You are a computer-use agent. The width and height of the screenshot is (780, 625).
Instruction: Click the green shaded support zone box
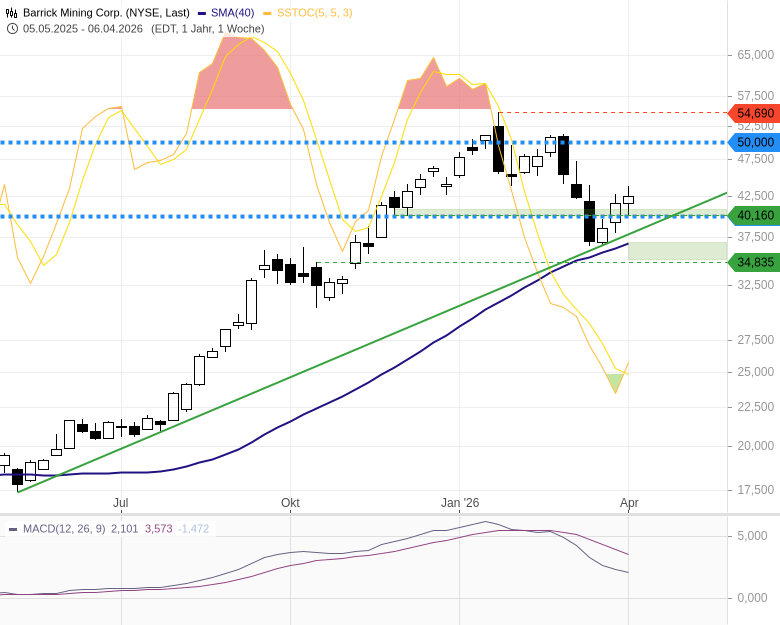[x=677, y=251]
